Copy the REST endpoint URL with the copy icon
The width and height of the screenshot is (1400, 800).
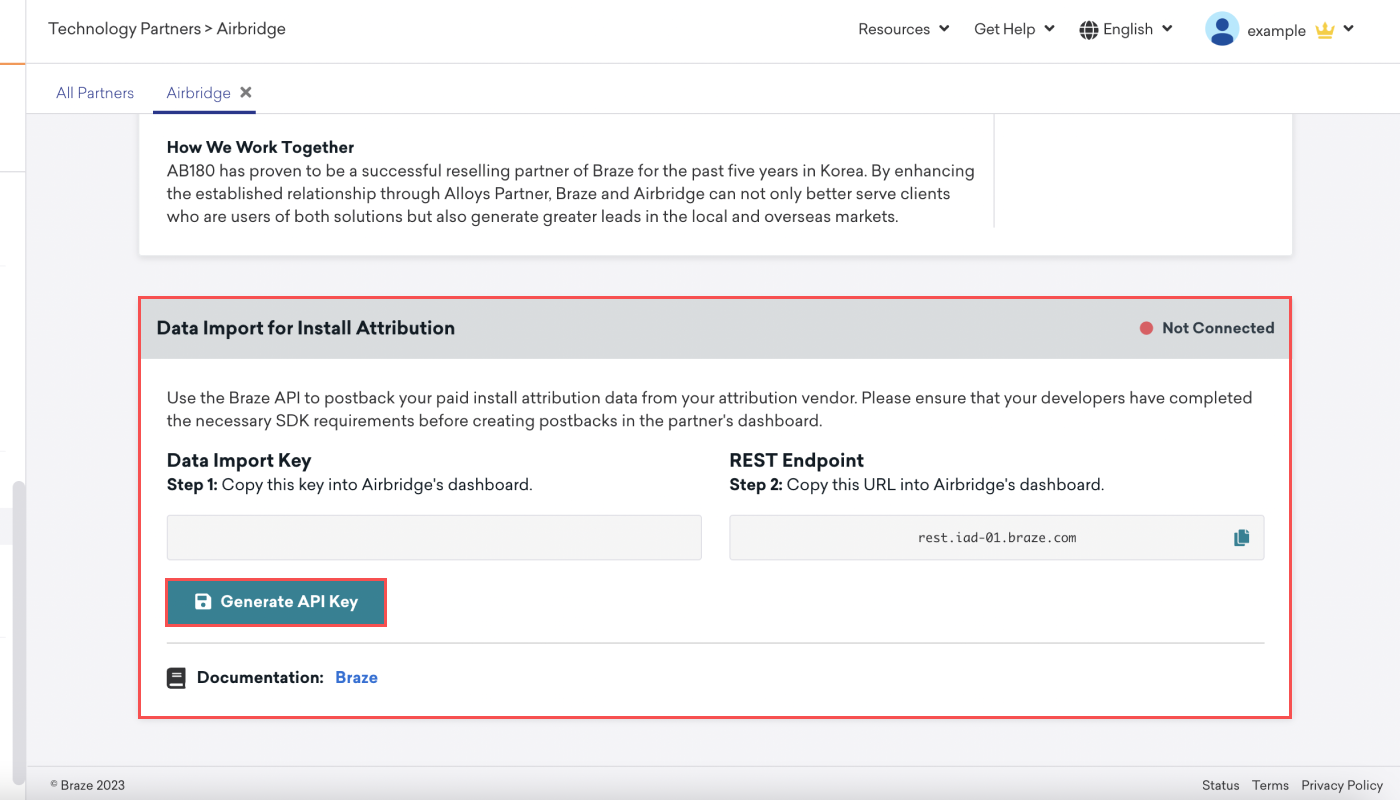(x=1241, y=538)
